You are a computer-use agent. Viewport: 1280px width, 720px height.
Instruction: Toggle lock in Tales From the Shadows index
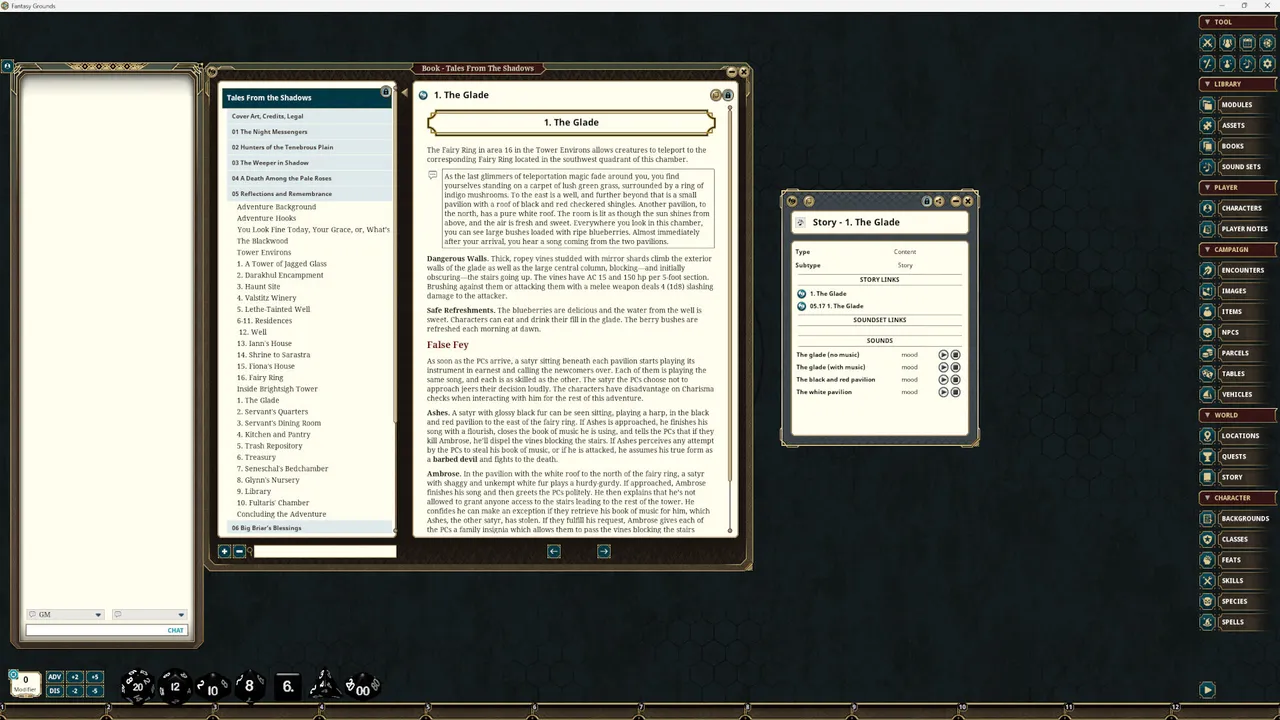pos(385,92)
